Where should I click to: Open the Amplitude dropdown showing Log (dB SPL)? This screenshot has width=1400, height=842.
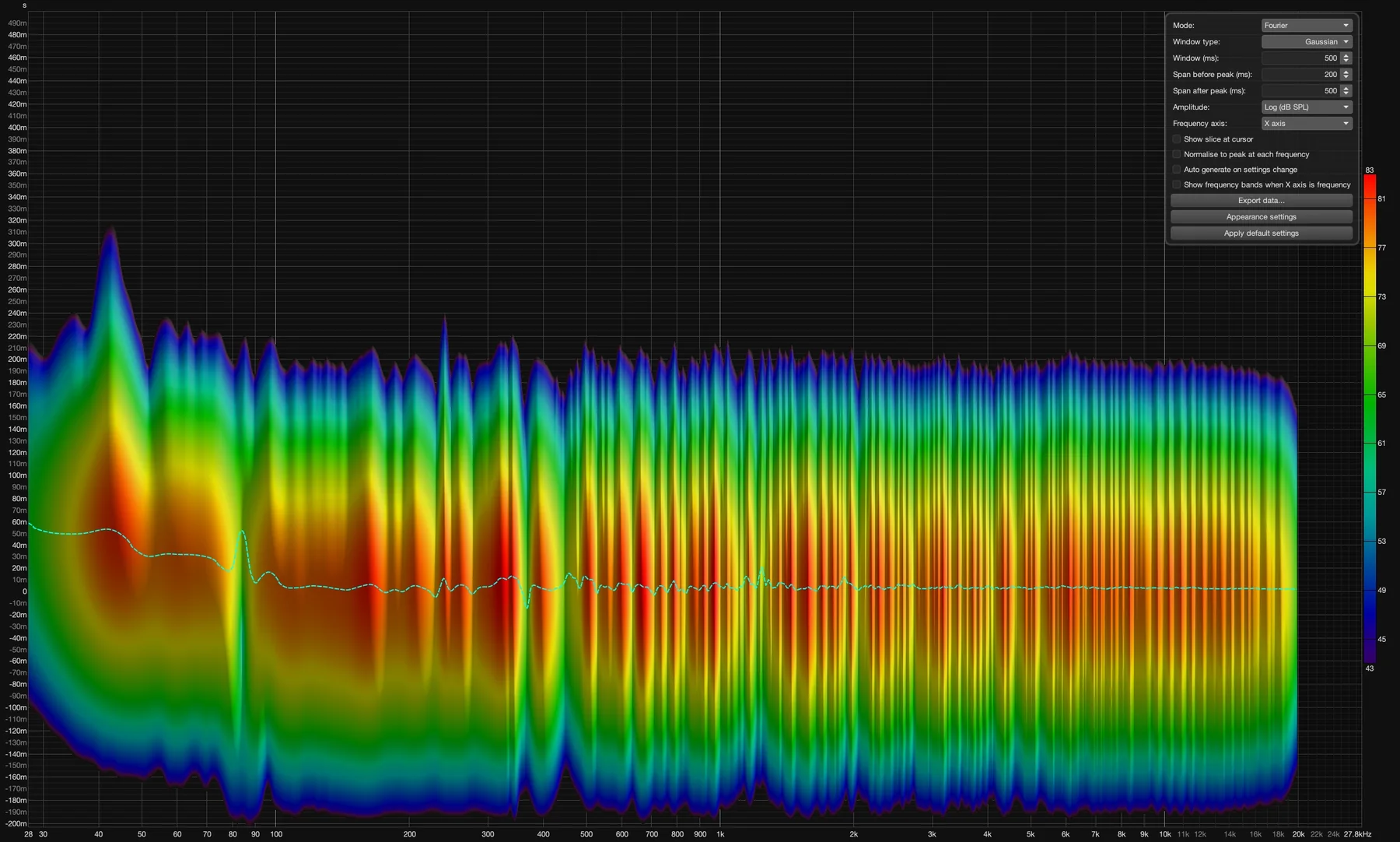pyautogui.click(x=1307, y=107)
